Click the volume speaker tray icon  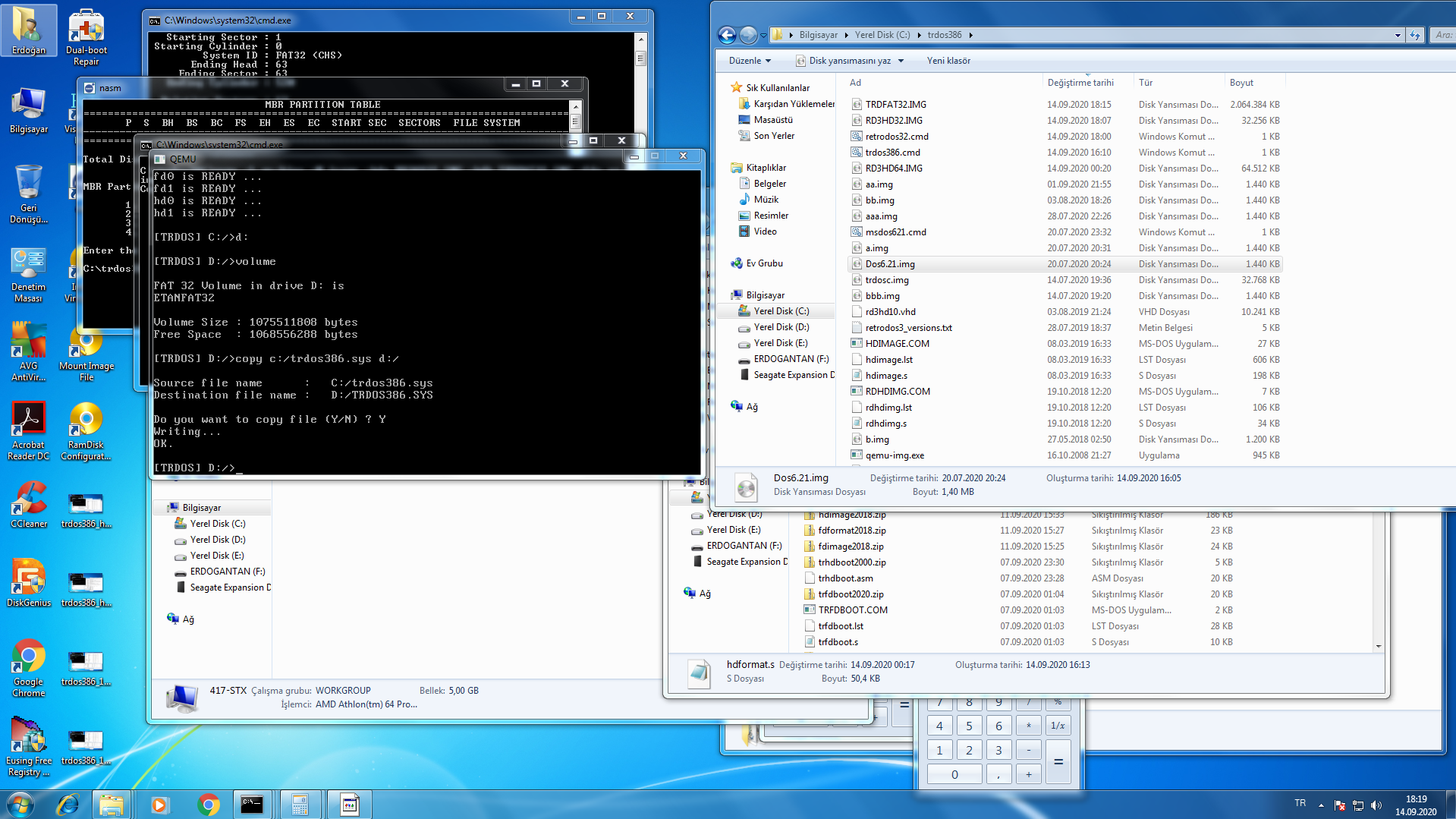tap(1376, 805)
